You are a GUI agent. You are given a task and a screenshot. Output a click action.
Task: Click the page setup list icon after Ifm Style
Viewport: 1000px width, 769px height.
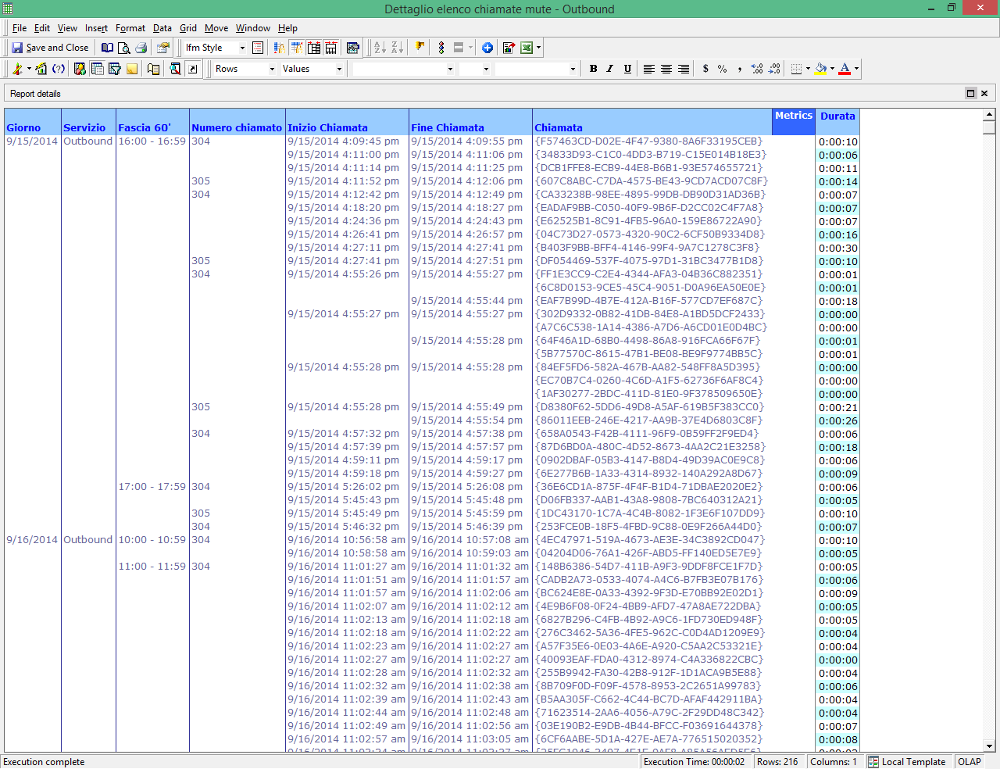(258, 48)
